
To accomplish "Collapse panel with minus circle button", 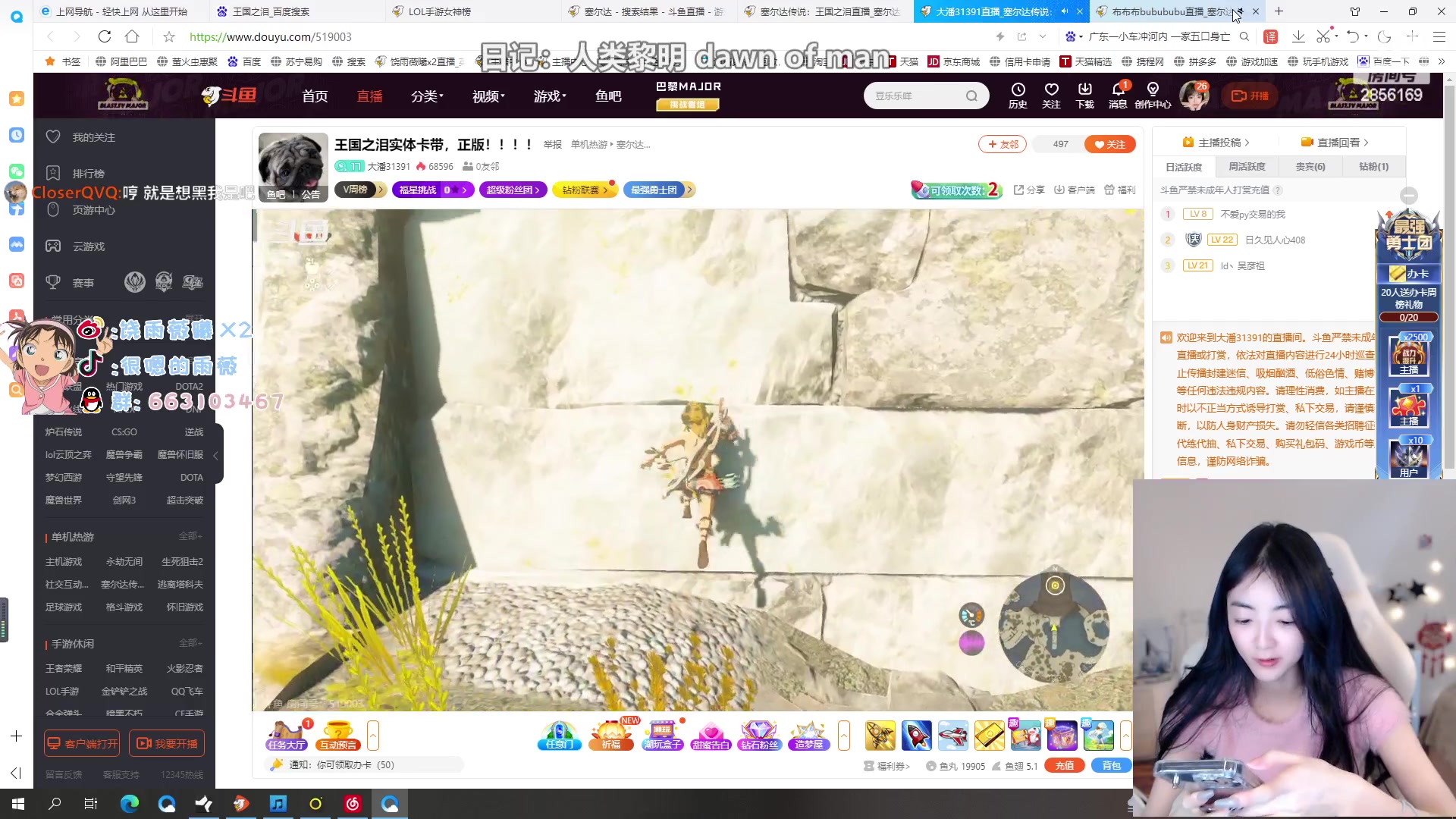I will [1409, 195].
